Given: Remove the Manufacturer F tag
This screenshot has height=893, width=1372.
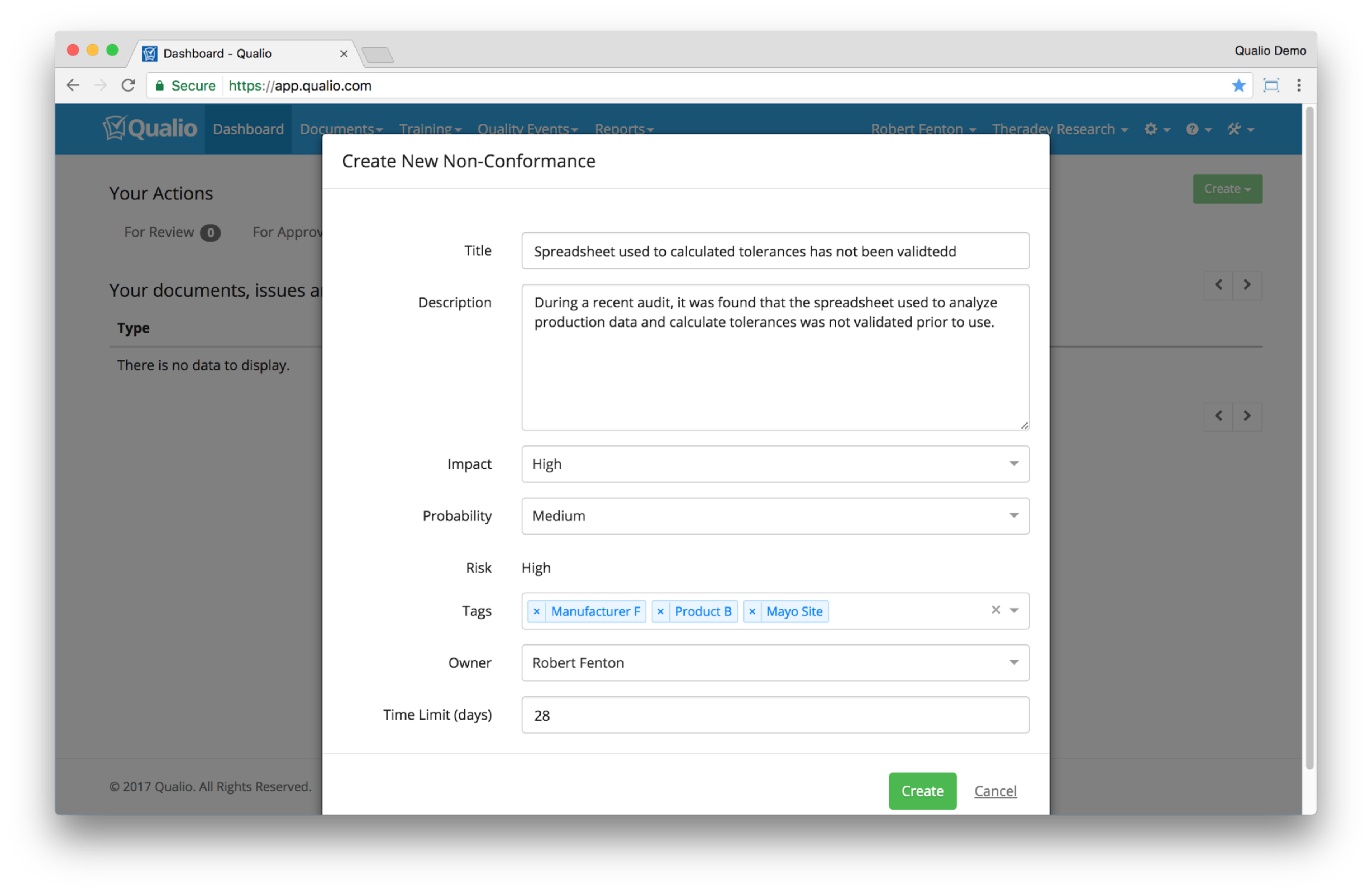Looking at the screenshot, I should tap(536, 611).
